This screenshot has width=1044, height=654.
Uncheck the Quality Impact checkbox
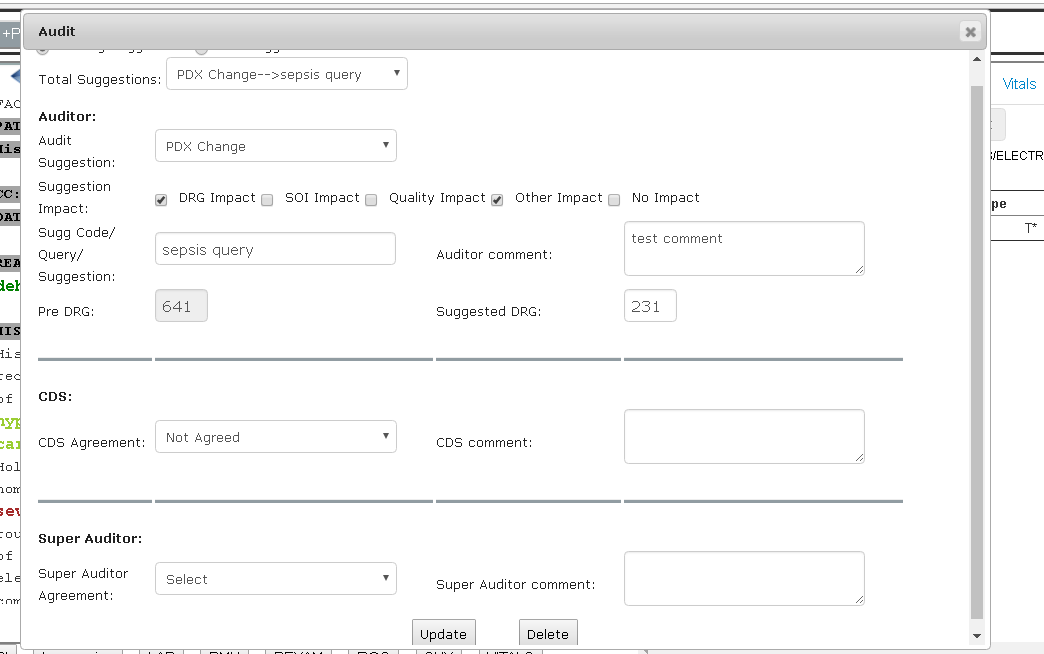[x=371, y=200]
